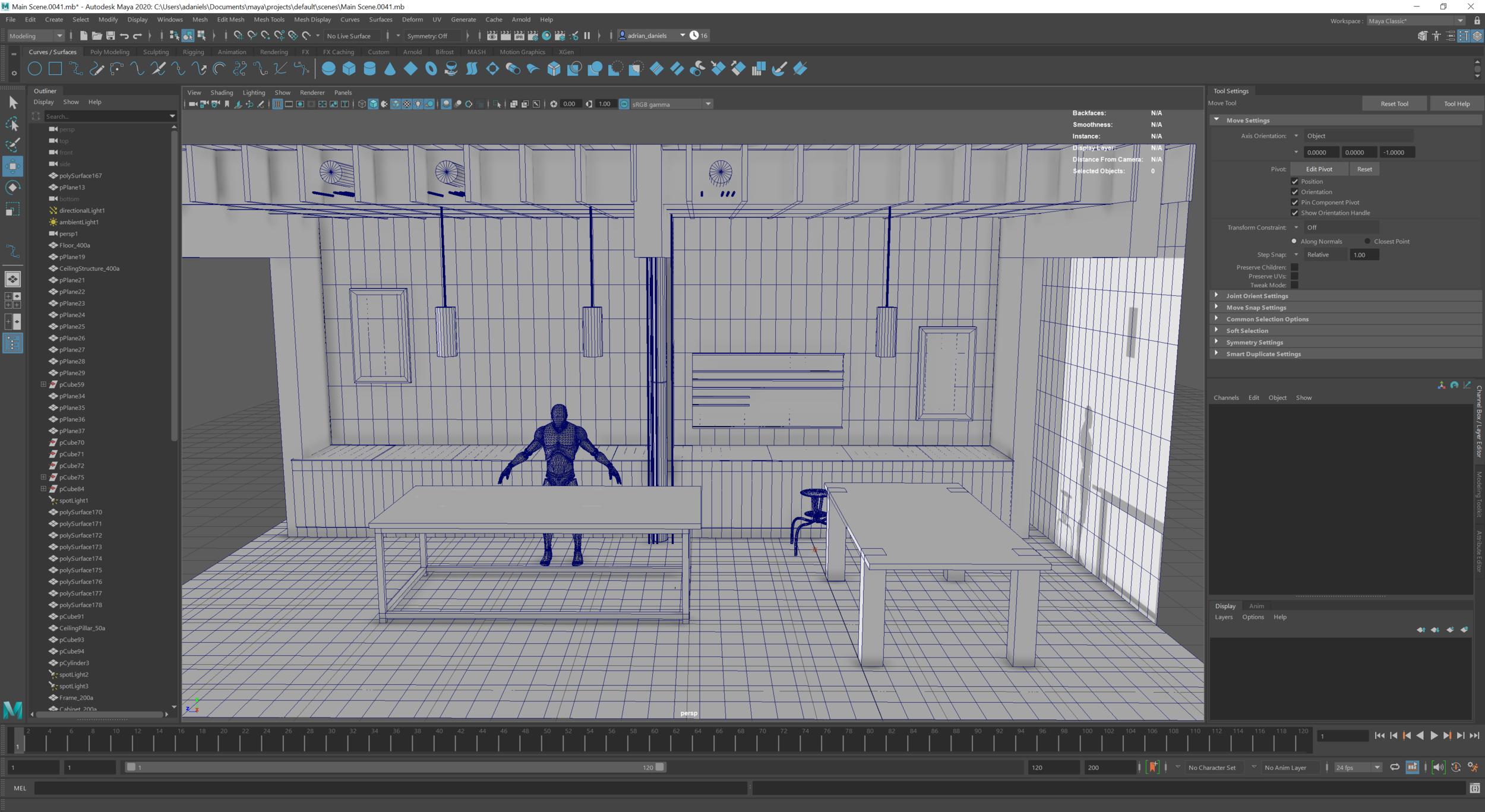The width and height of the screenshot is (1485, 812).
Task: Create a NURBS sphere from the shelf
Action: click(x=328, y=69)
